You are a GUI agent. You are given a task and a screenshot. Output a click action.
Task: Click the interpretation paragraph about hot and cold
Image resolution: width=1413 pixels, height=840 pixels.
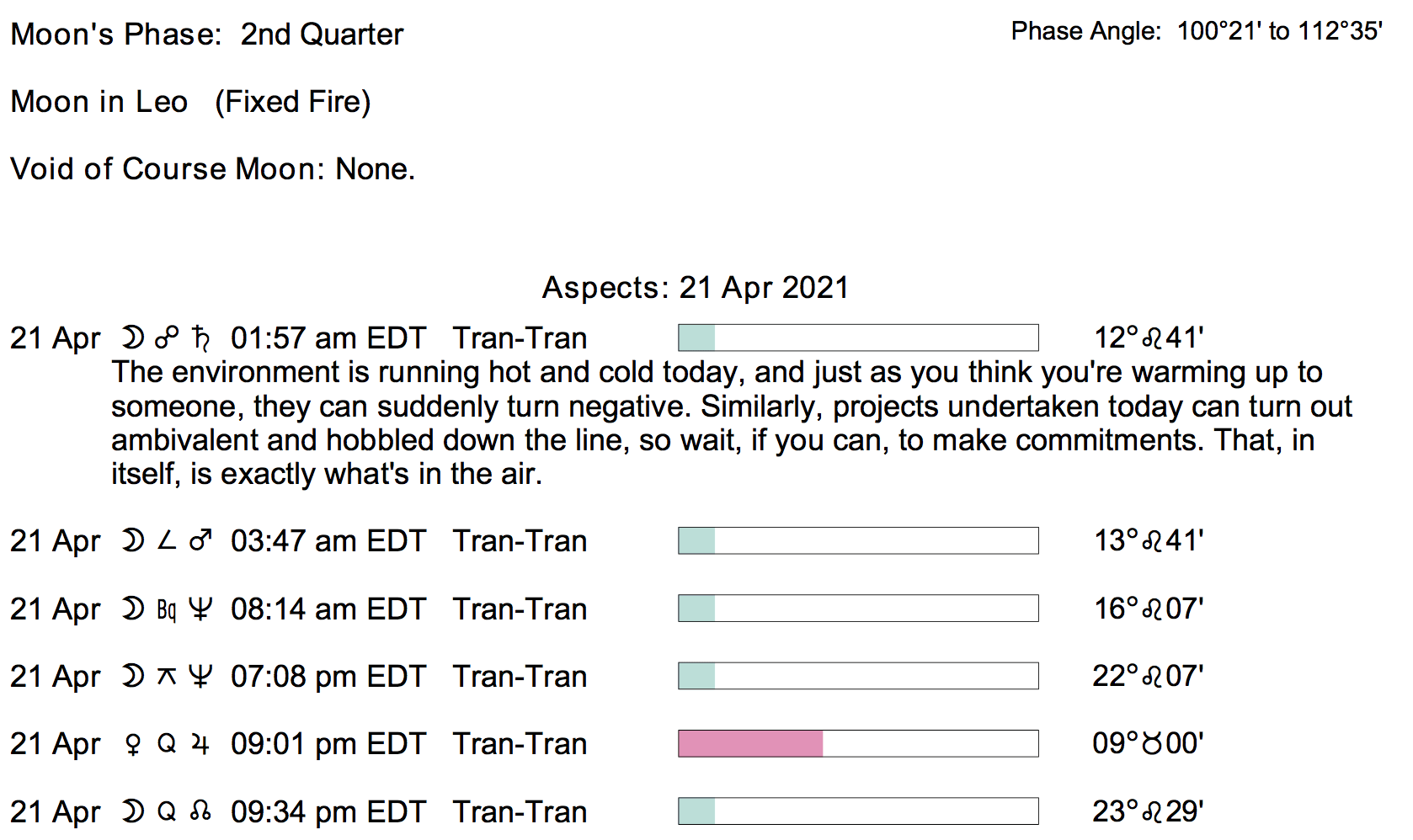tap(731, 423)
